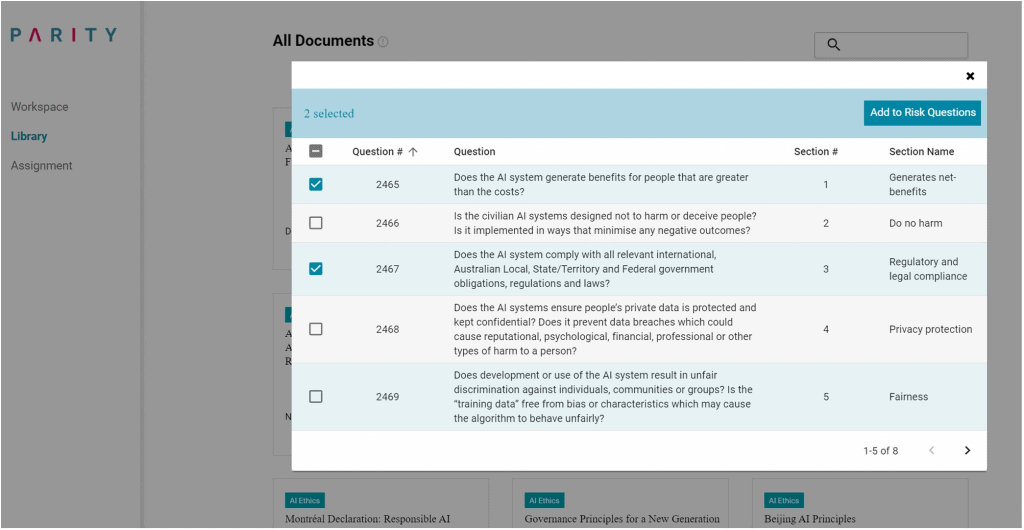This screenshot has height=530, width=1024.
Task: Open Assignment in the sidebar
Action: 42,166
